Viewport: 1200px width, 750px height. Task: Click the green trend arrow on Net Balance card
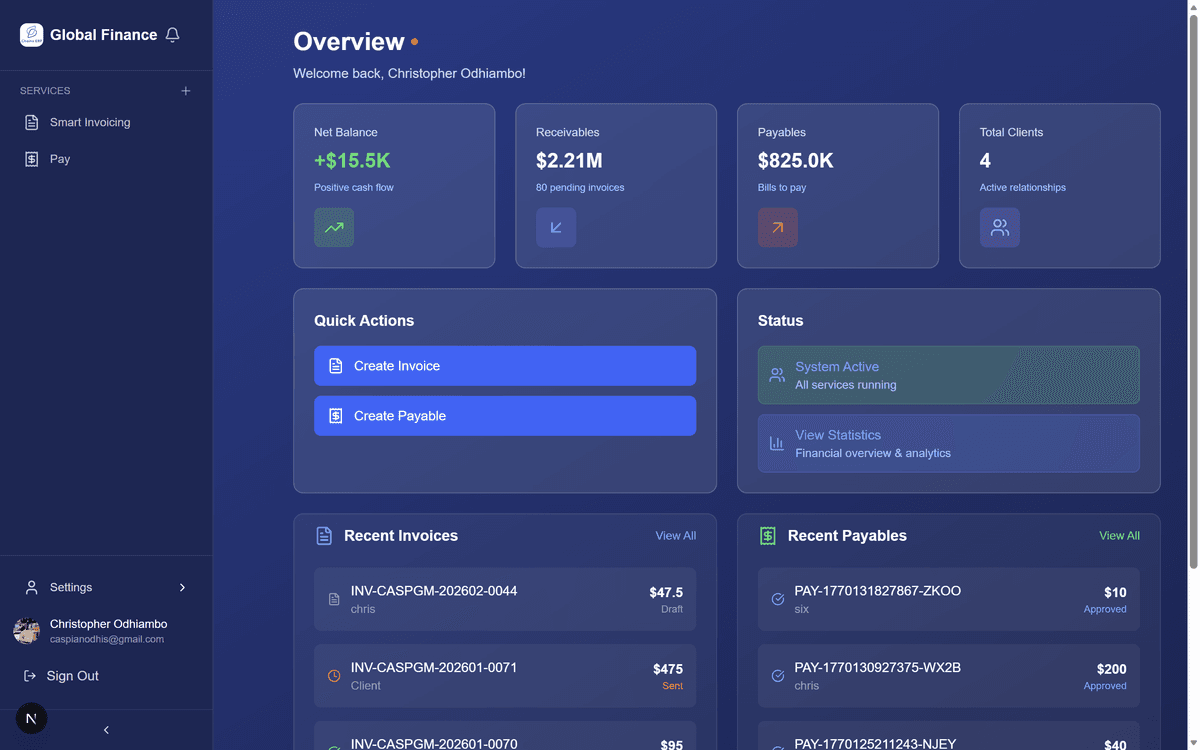(x=333, y=227)
